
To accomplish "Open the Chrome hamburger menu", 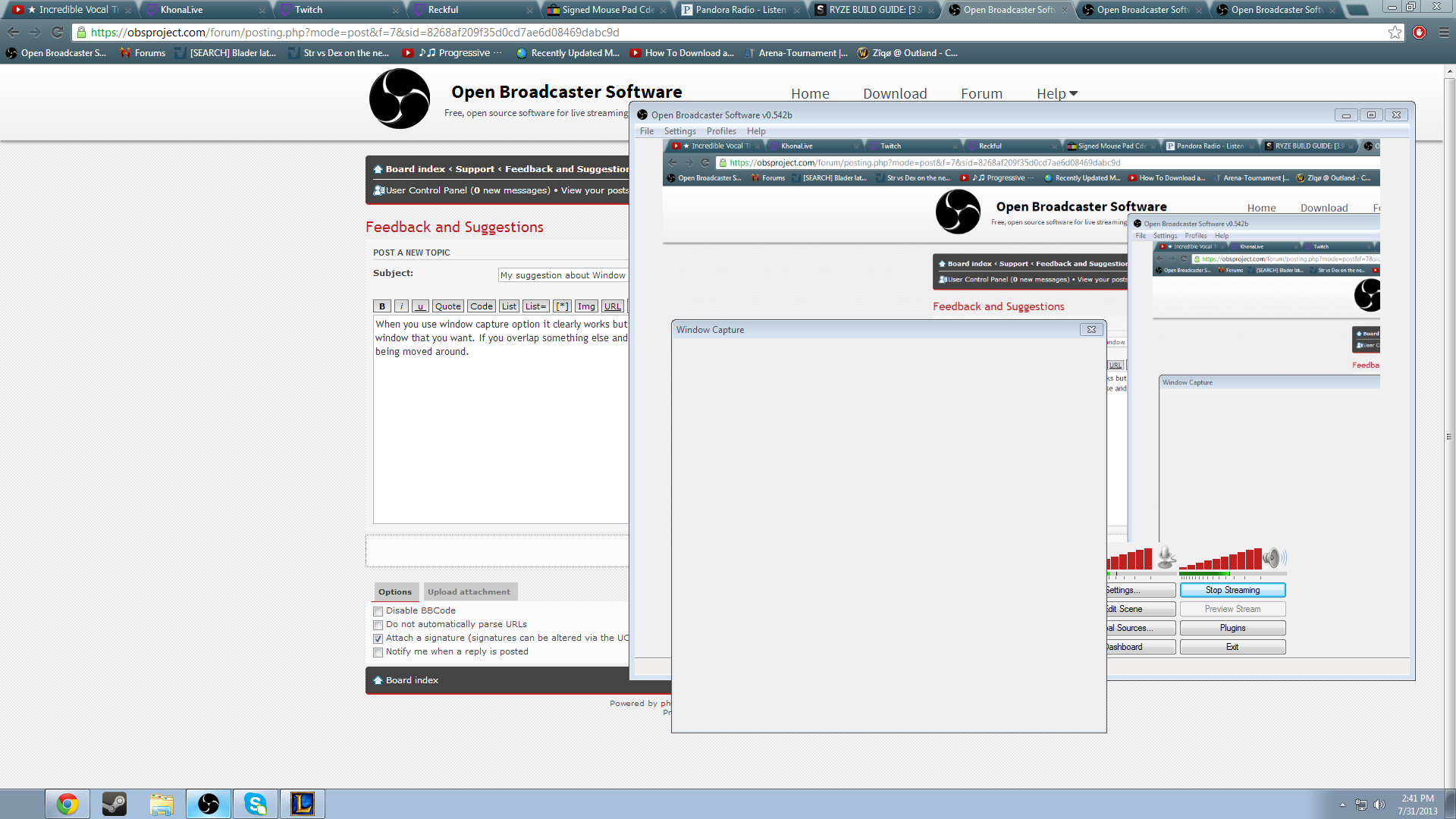I will coord(1444,33).
